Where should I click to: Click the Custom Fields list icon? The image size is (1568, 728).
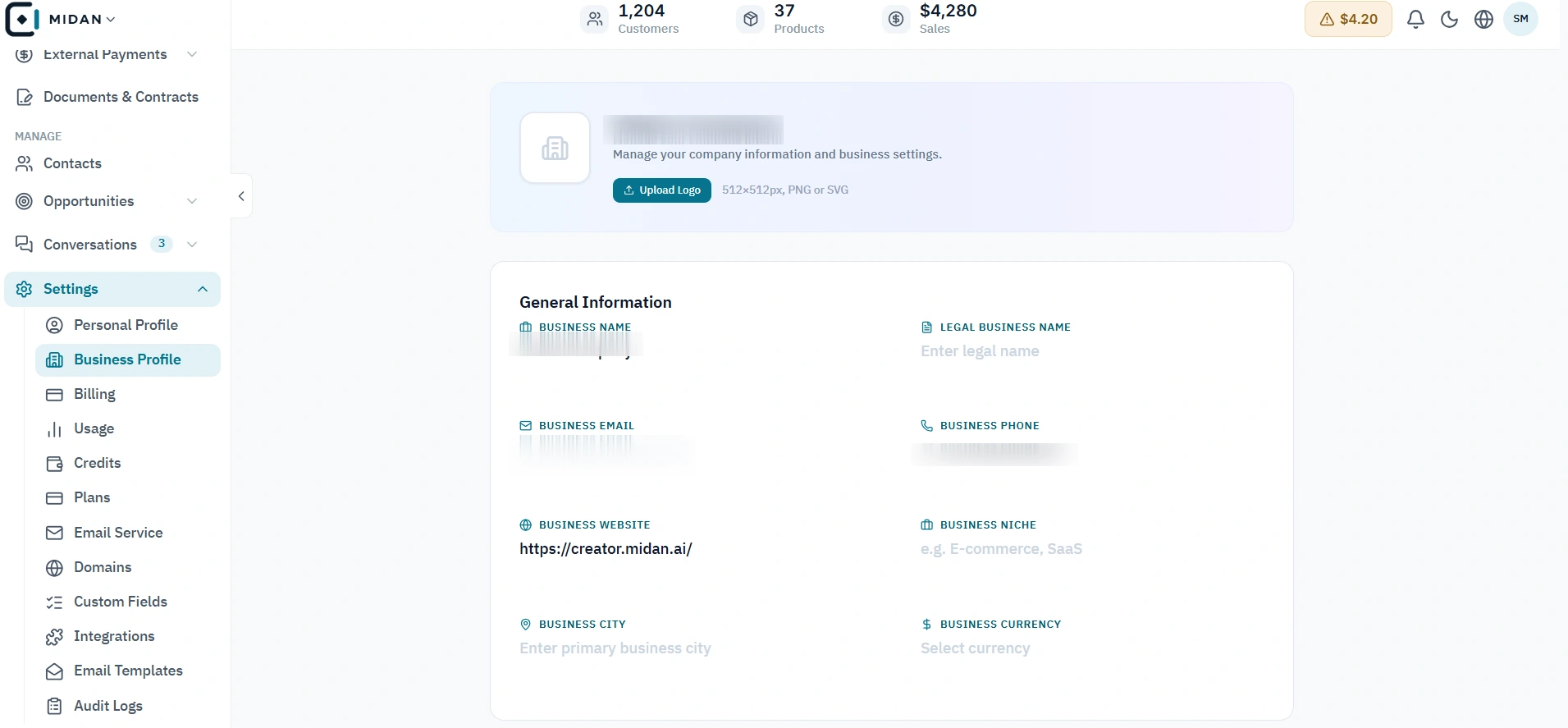(x=54, y=602)
